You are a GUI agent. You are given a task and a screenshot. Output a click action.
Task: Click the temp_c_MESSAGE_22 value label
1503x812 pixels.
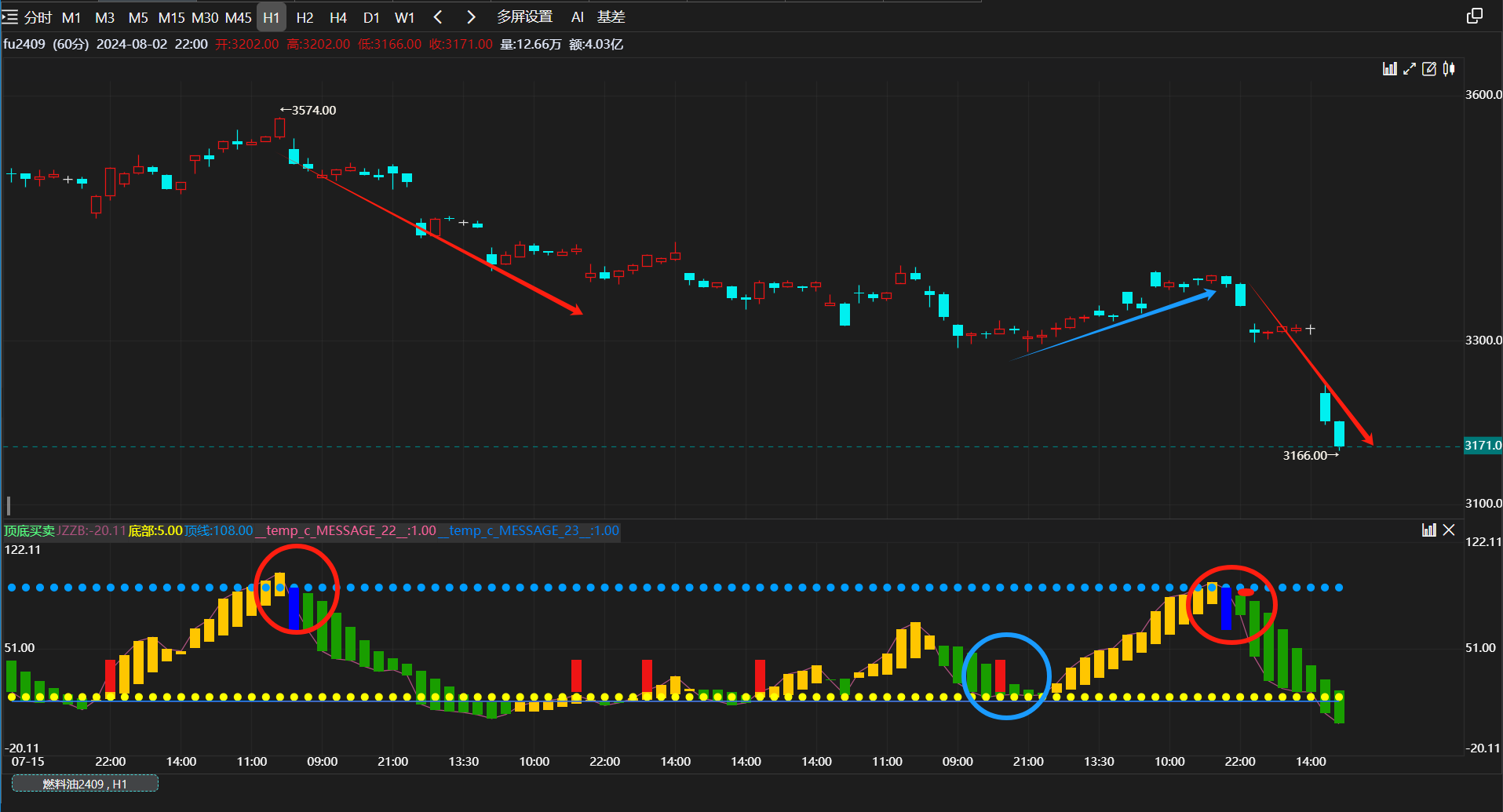pos(346,531)
